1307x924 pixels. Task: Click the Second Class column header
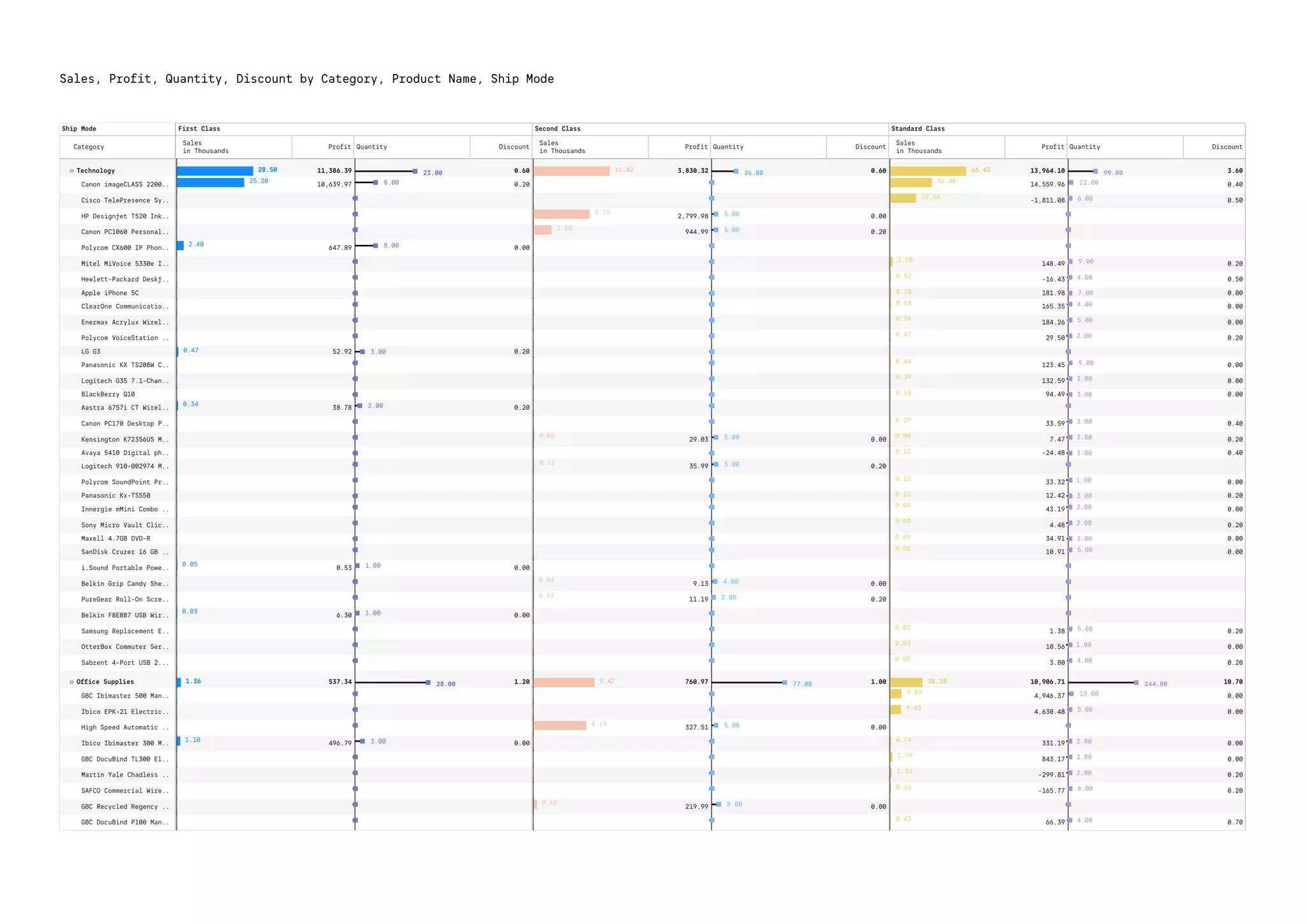click(557, 129)
